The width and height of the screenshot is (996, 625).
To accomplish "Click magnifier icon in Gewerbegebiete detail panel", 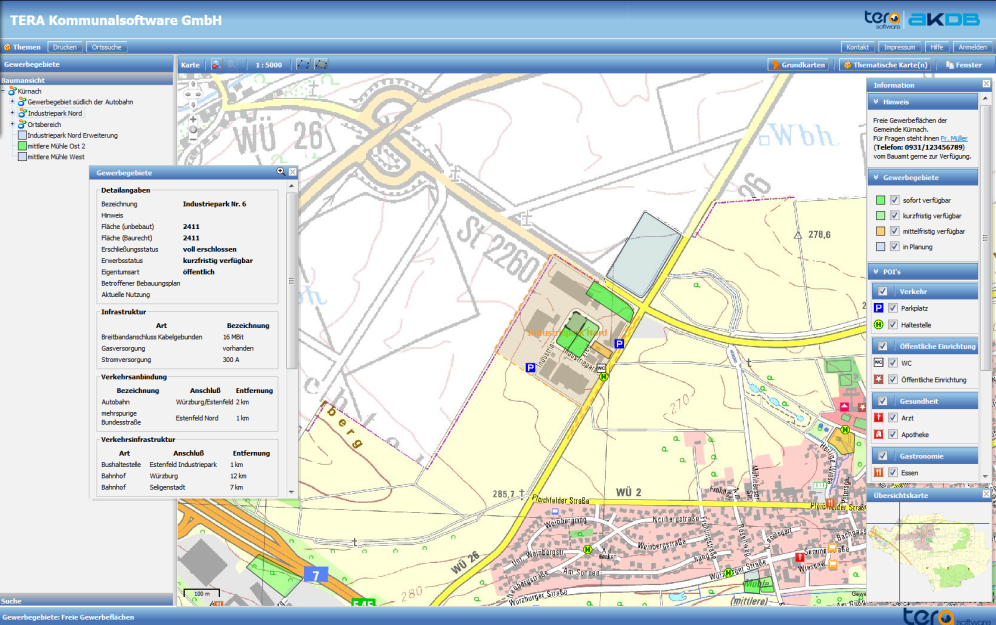I will point(281,172).
